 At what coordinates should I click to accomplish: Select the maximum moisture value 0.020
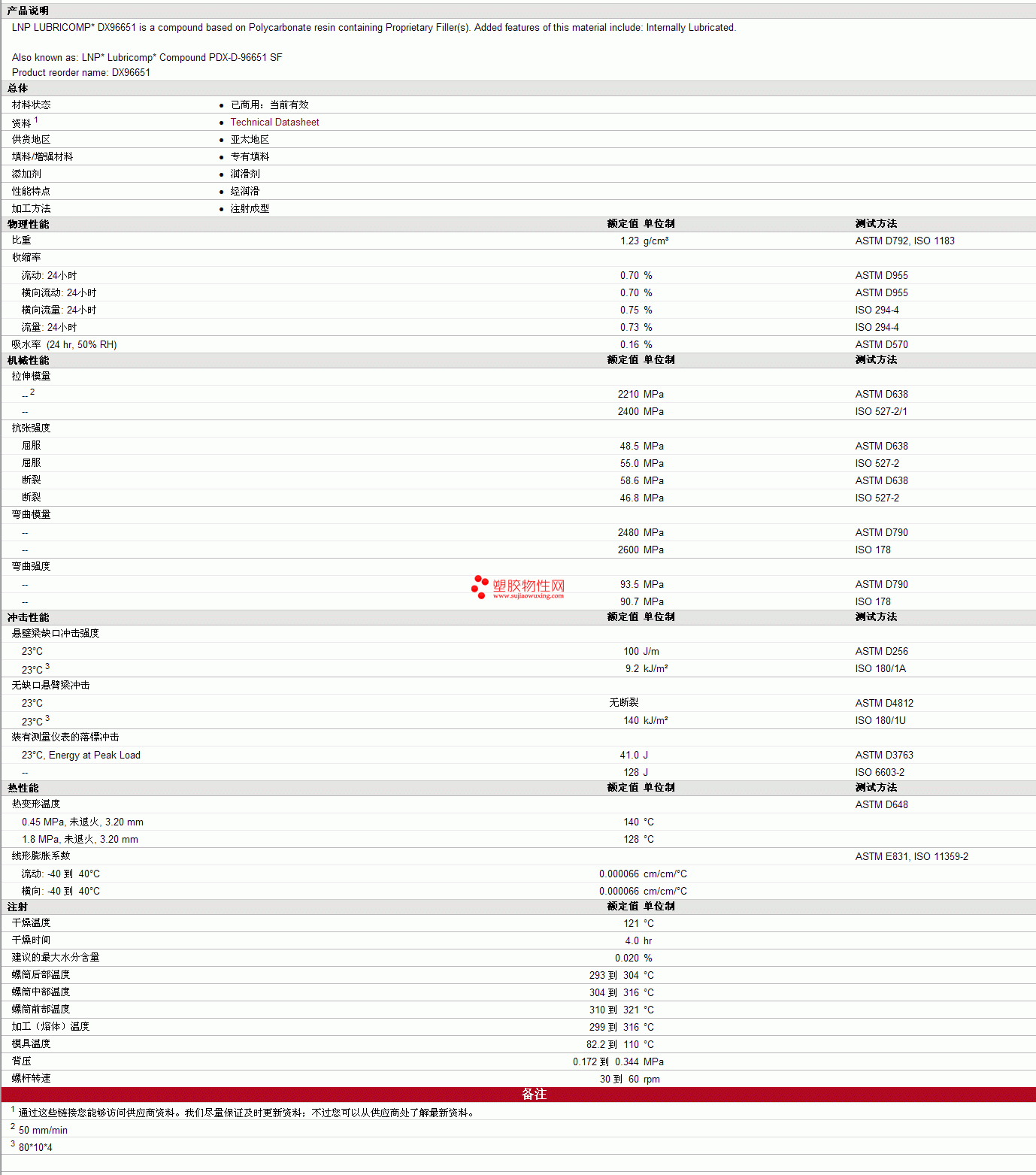point(627,958)
